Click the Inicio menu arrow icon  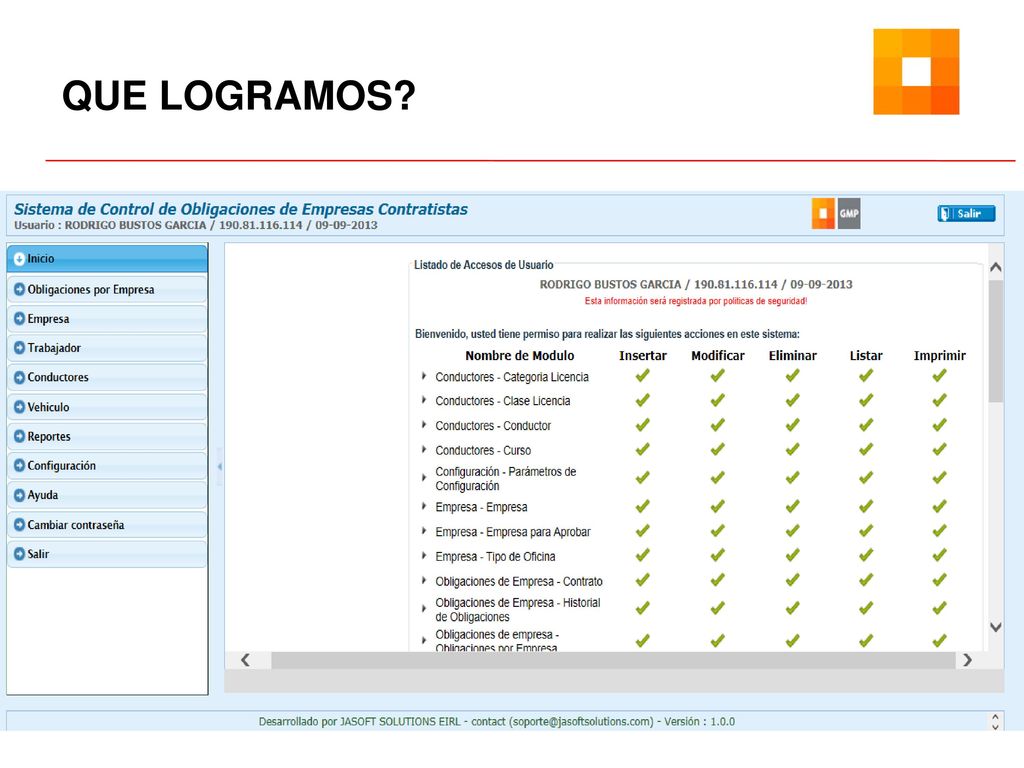click(x=19, y=259)
